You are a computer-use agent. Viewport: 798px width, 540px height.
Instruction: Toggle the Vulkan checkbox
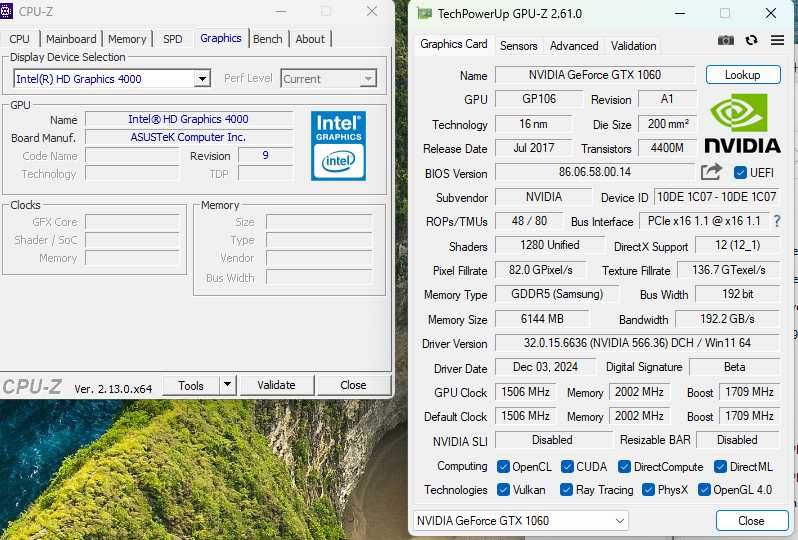pos(503,490)
